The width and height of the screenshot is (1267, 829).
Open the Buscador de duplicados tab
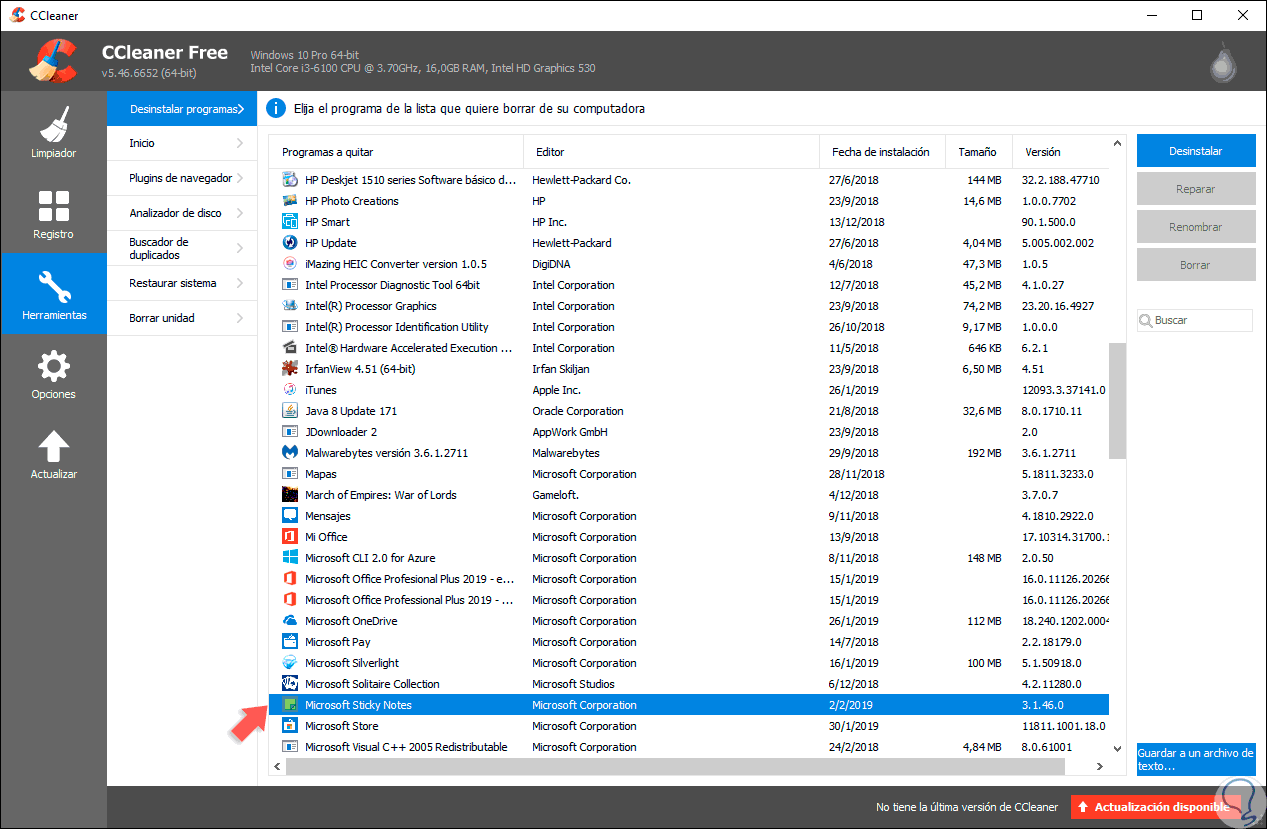tap(182, 248)
